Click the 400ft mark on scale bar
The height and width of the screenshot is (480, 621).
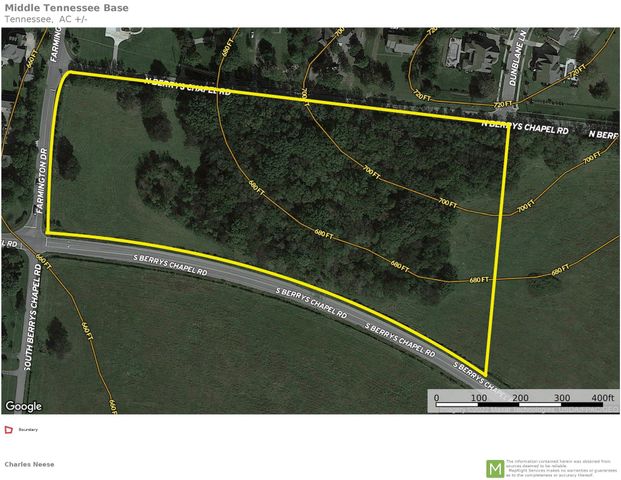(x=602, y=398)
